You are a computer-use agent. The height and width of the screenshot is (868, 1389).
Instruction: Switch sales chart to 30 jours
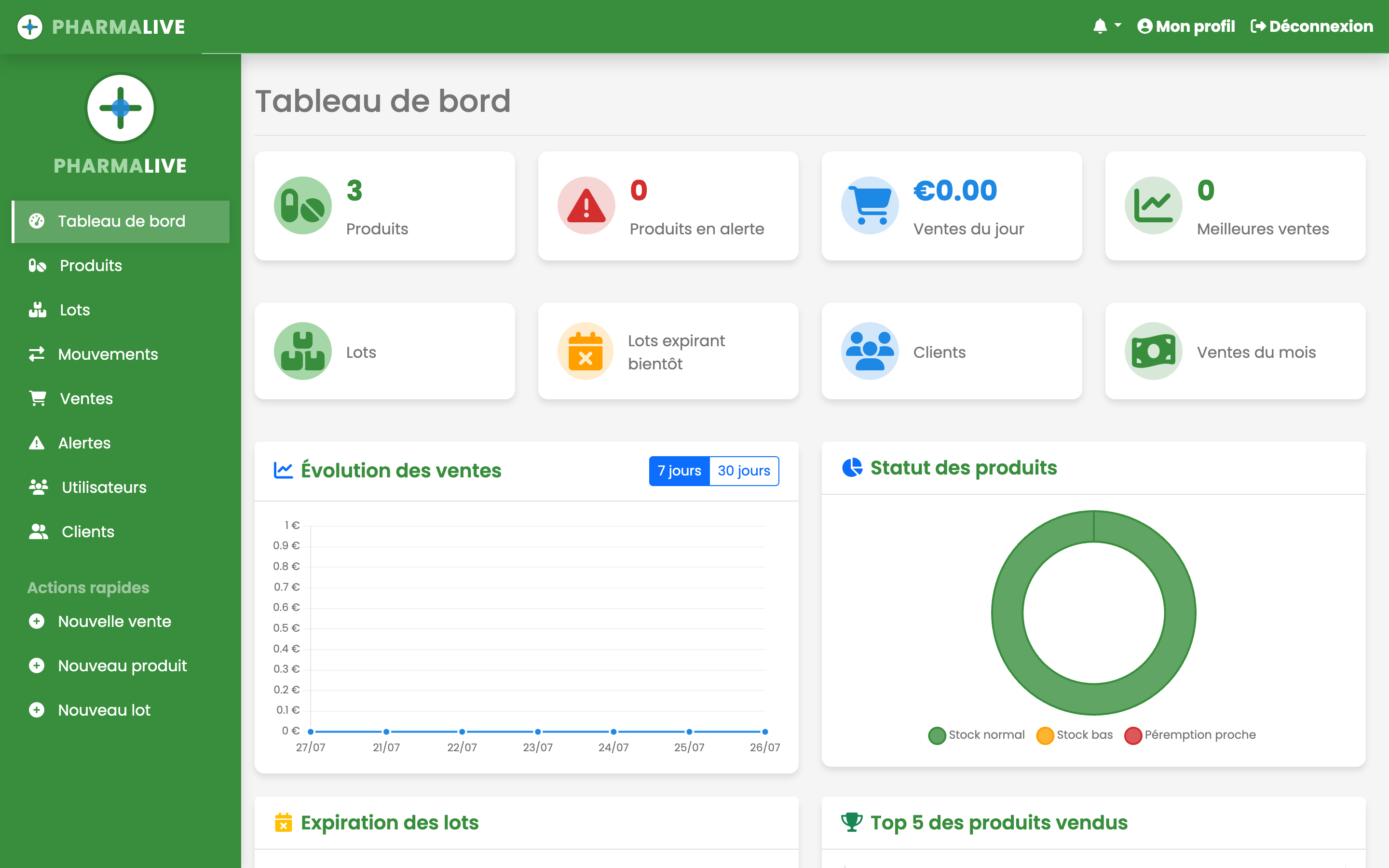click(x=744, y=471)
